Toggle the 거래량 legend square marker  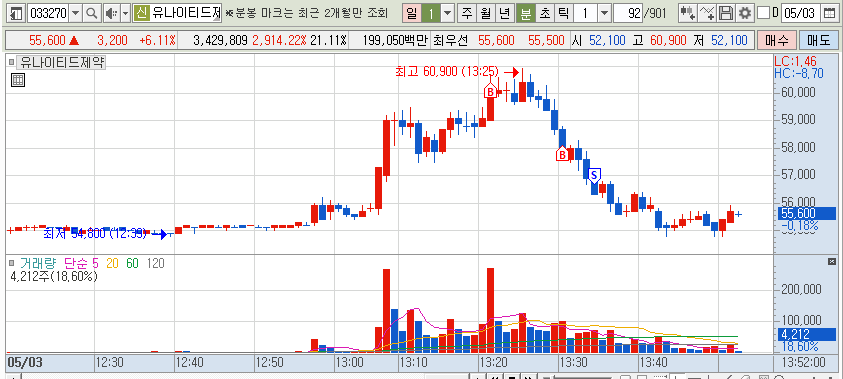[12, 263]
